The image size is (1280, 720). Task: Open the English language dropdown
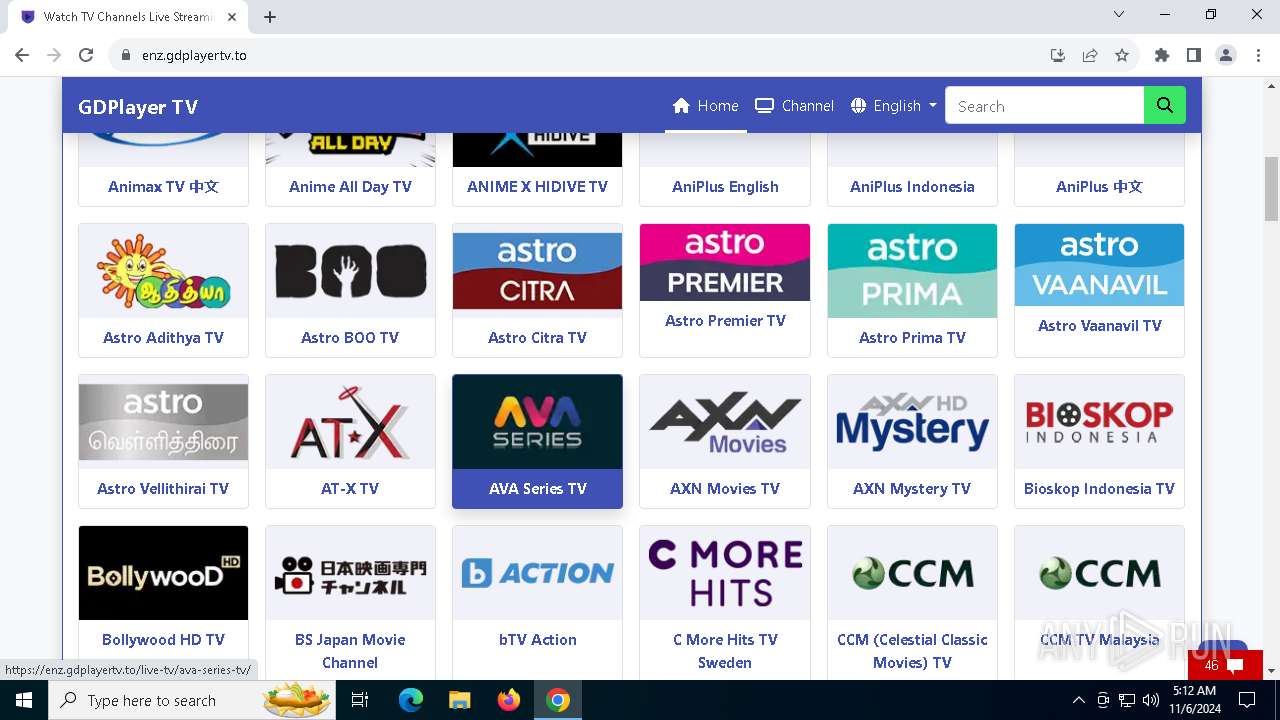[x=893, y=105]
